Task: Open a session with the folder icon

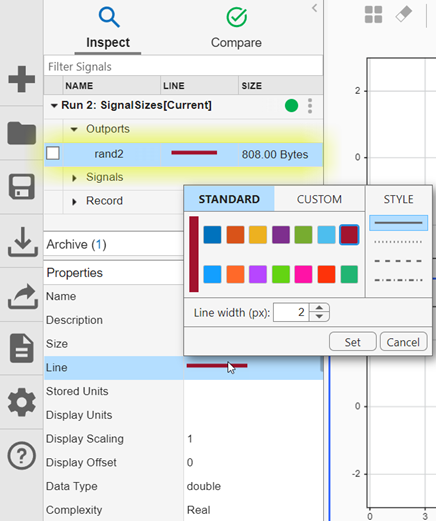Action: click(x=22, y=133)
